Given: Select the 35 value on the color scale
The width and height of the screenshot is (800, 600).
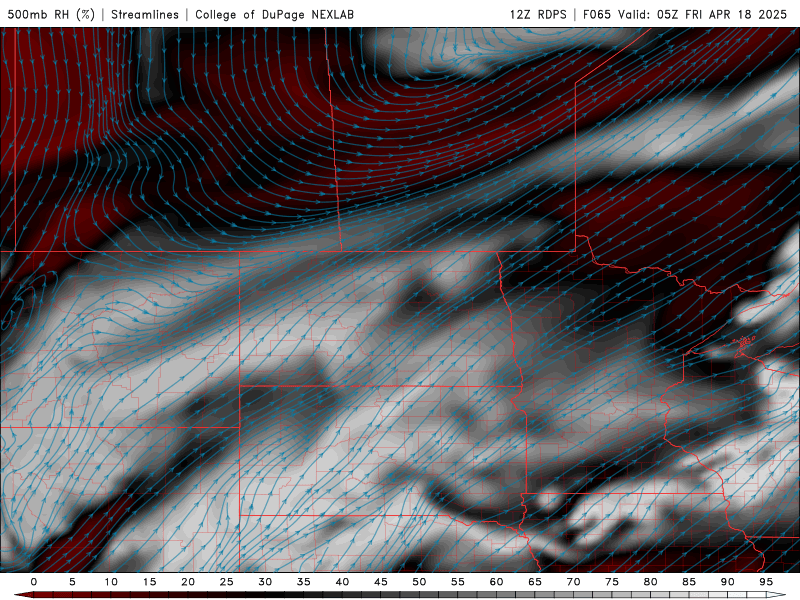Looking at the screenshot, I should pos(304,582).
